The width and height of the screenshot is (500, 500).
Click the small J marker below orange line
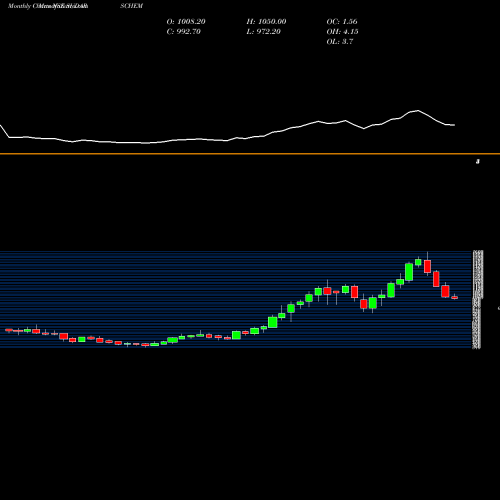478,162
